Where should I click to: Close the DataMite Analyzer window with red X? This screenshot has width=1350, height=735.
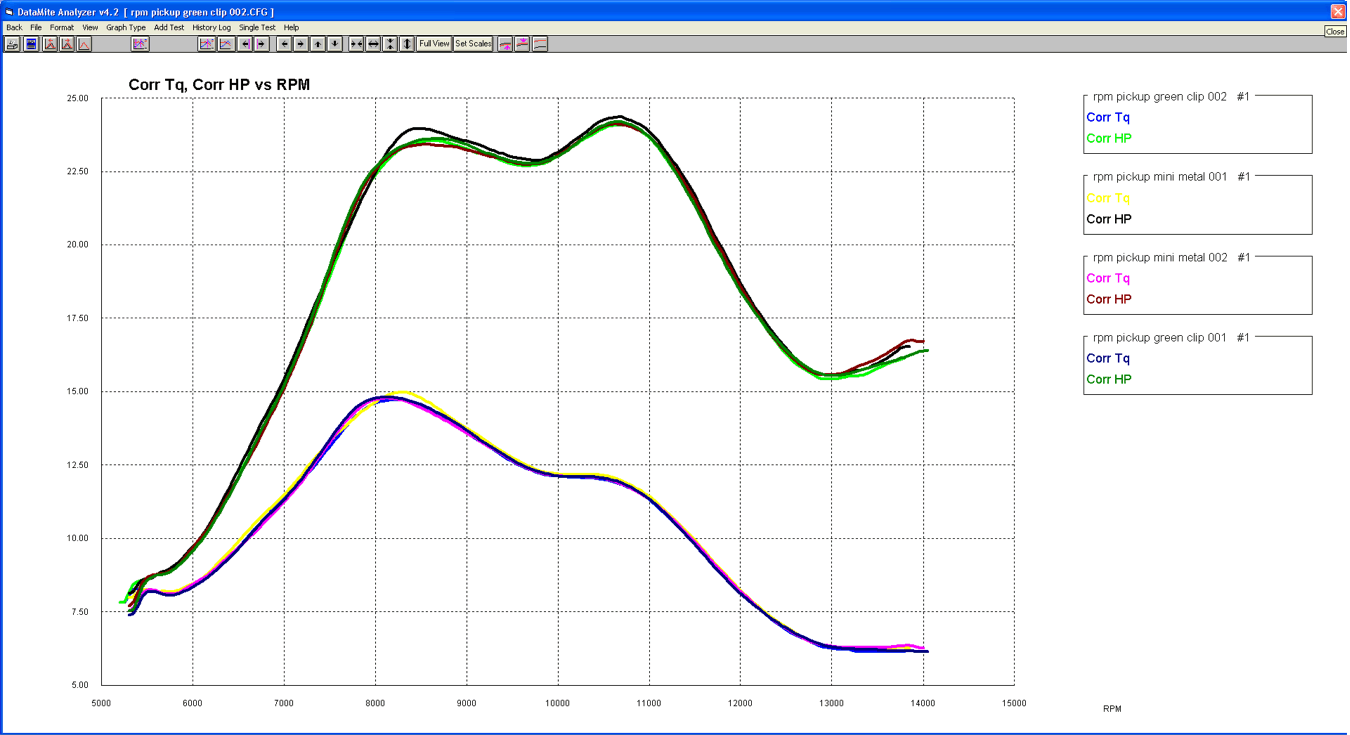tap(1337, 11)
